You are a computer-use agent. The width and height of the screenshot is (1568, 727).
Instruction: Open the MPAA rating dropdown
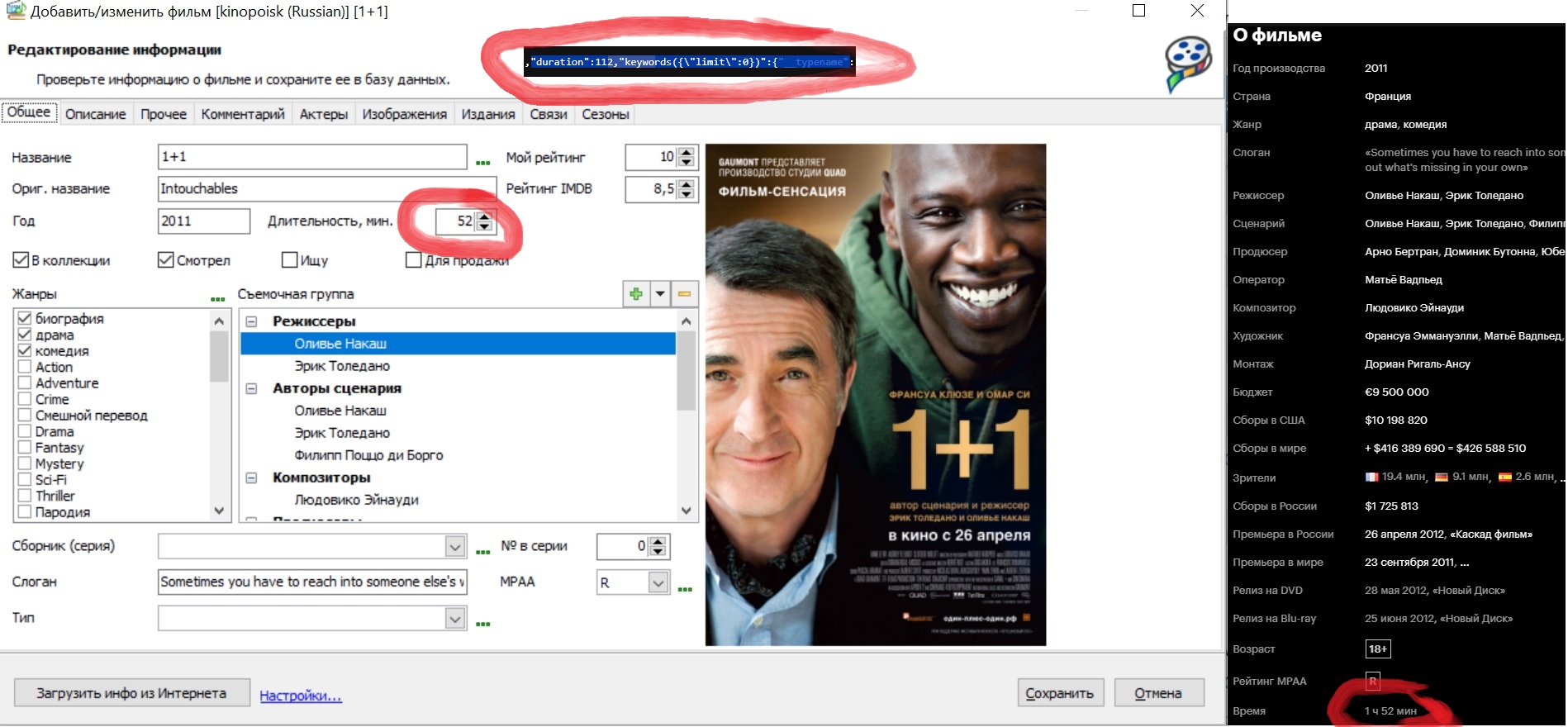(x=658, y=582)
